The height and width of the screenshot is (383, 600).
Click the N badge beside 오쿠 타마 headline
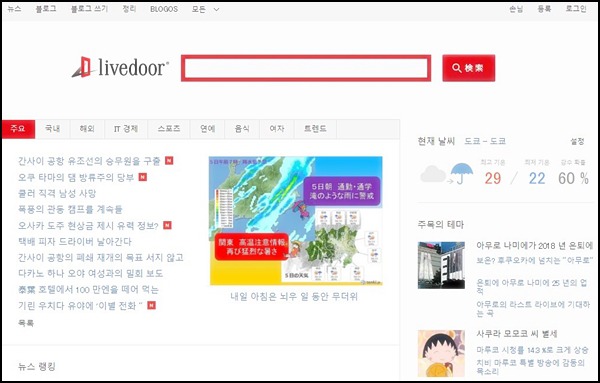[143, 177]
